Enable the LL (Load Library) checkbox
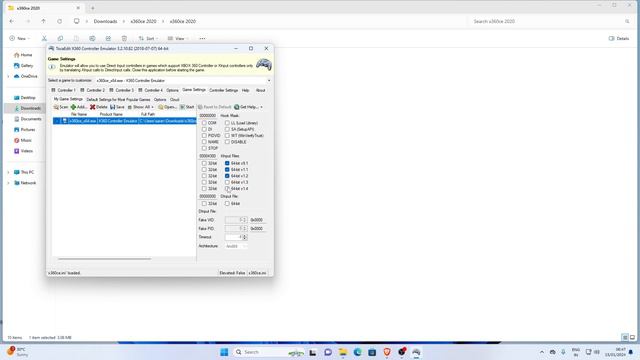640x360 pixels. (227, 123)
